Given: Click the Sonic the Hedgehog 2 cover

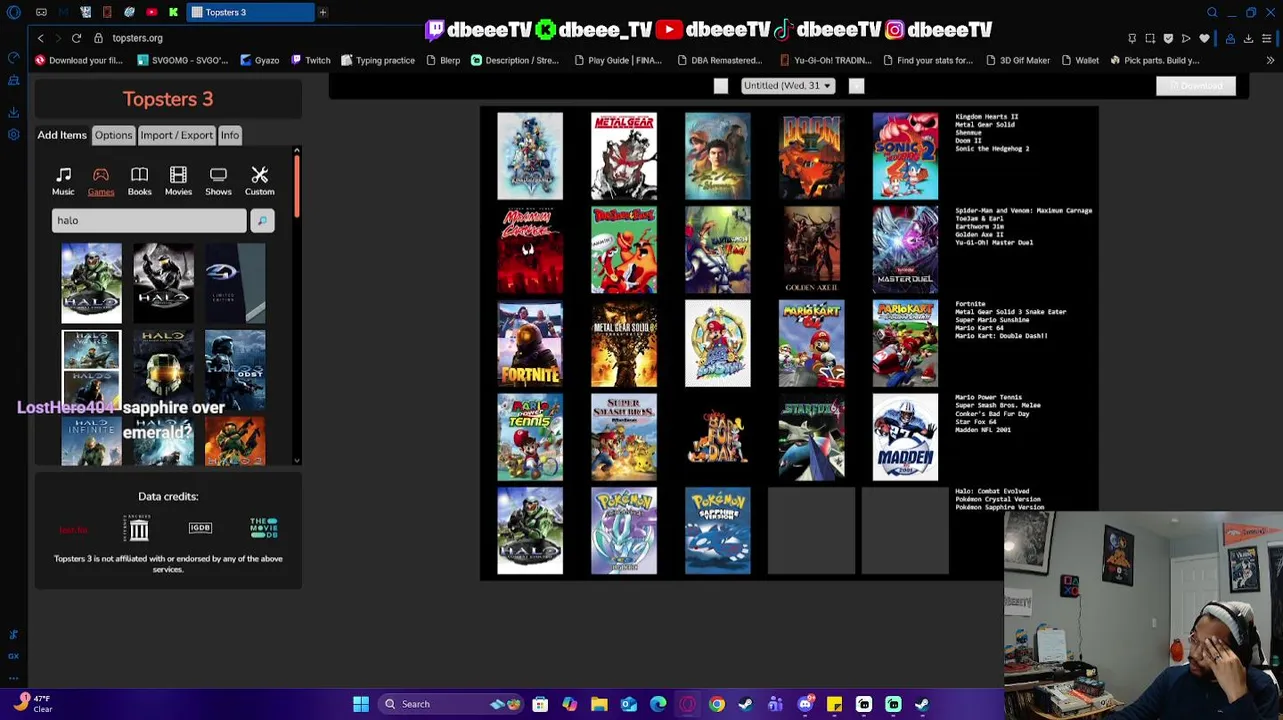Looking at the screenshot, I should [x=905, y=156].
